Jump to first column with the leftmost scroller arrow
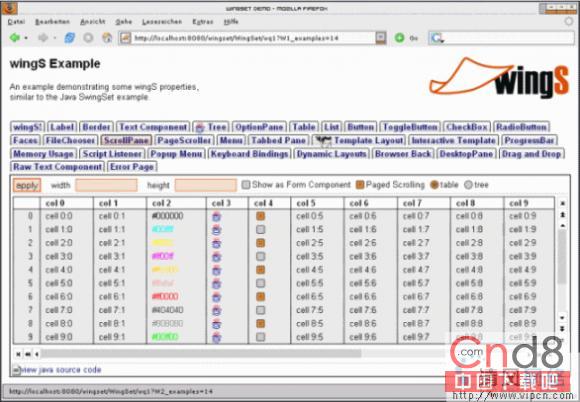The width and height of the screenshot is (580, 402). click(18, 354)
